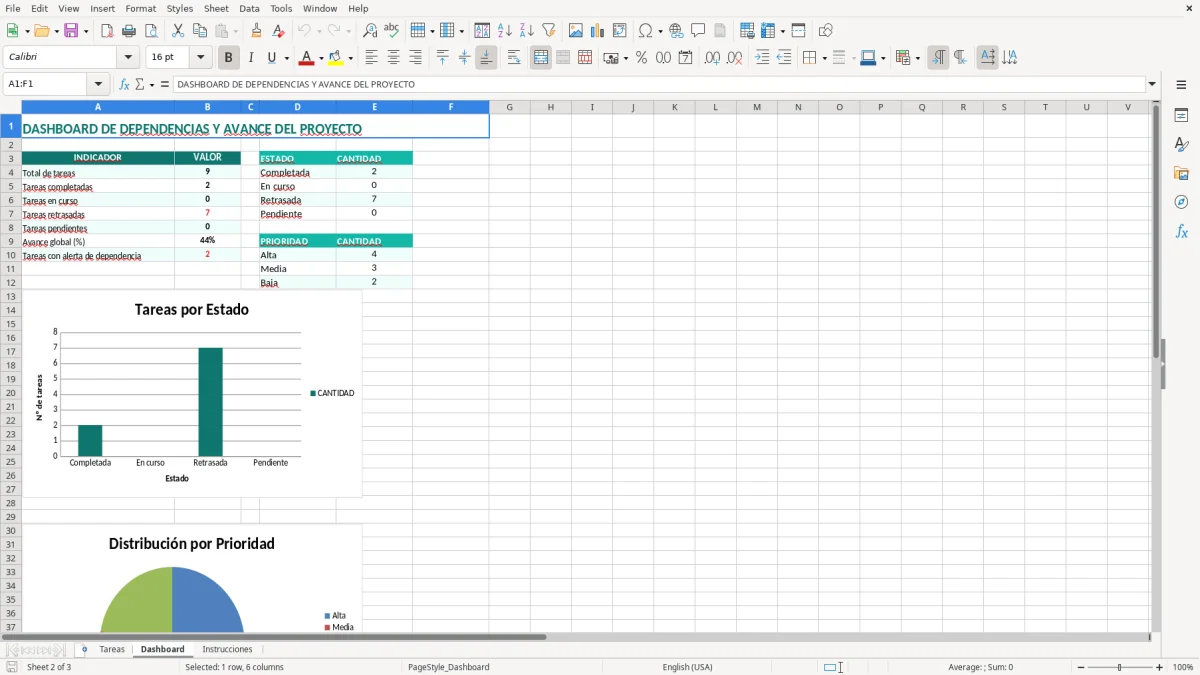This screenshot has width=1200, height=675.
Task: Toggle Wrap Text for the cell
Action: 514,58
